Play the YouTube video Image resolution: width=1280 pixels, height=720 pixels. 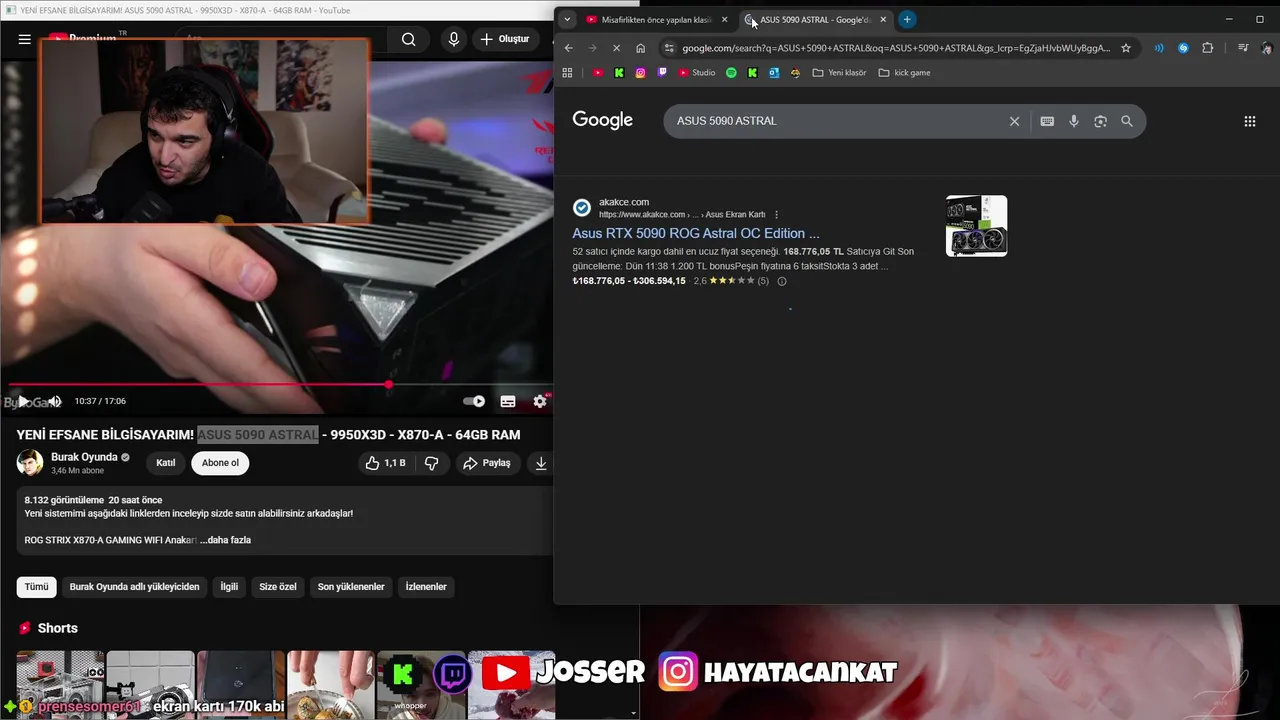point(24,401)
